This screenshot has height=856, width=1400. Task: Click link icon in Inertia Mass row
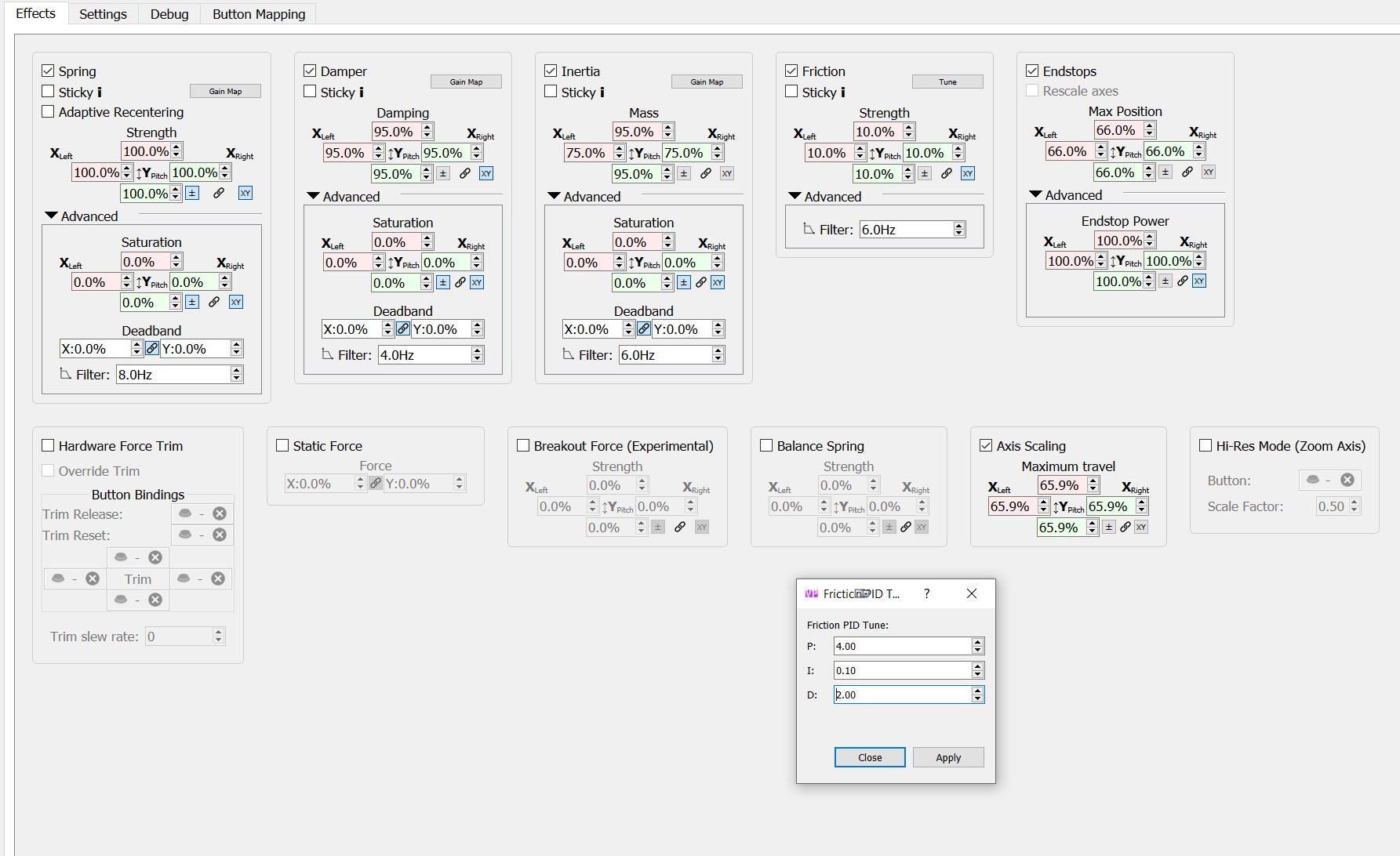(x=706, y=173)
